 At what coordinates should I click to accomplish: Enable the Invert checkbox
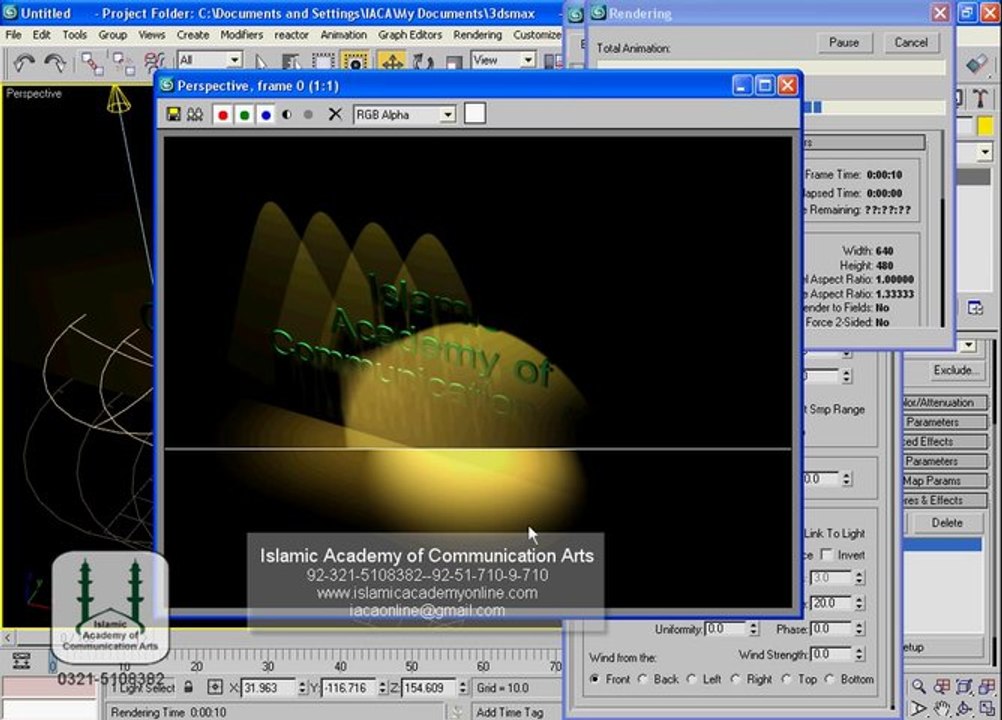[x=826, y=554]
